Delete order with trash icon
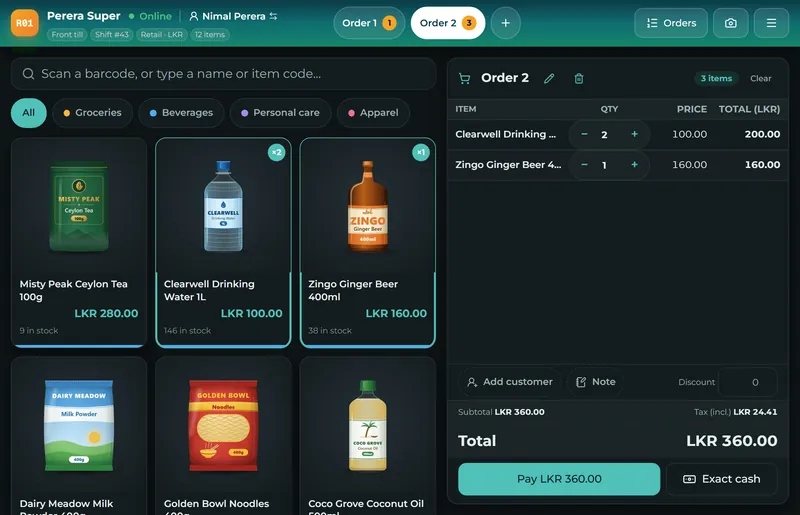This screenshot has height=515, width=800. tap(579, 79)
